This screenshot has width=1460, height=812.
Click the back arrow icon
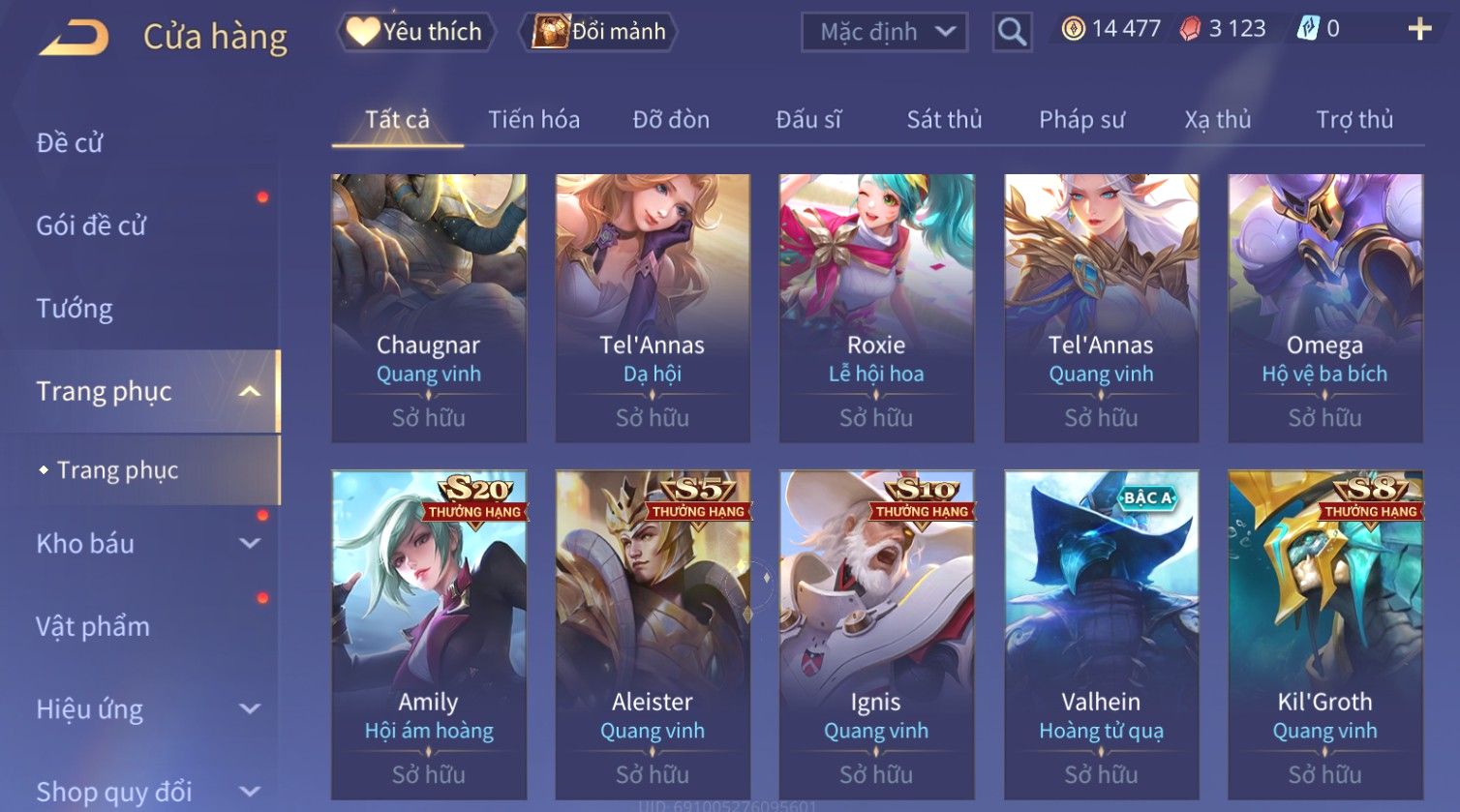(x=74, y=38)
